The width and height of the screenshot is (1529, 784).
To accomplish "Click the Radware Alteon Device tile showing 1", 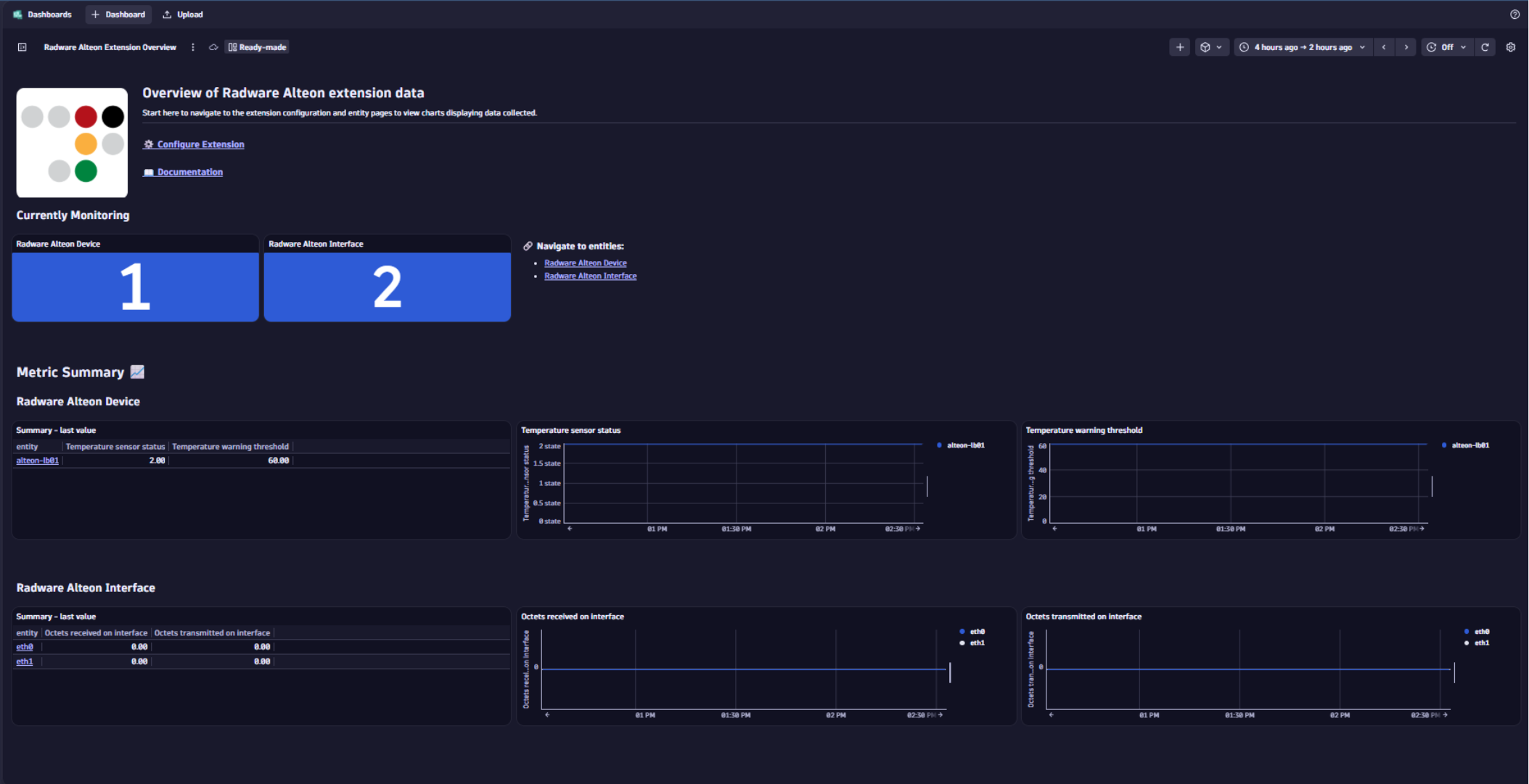I will tap(135, 287).
